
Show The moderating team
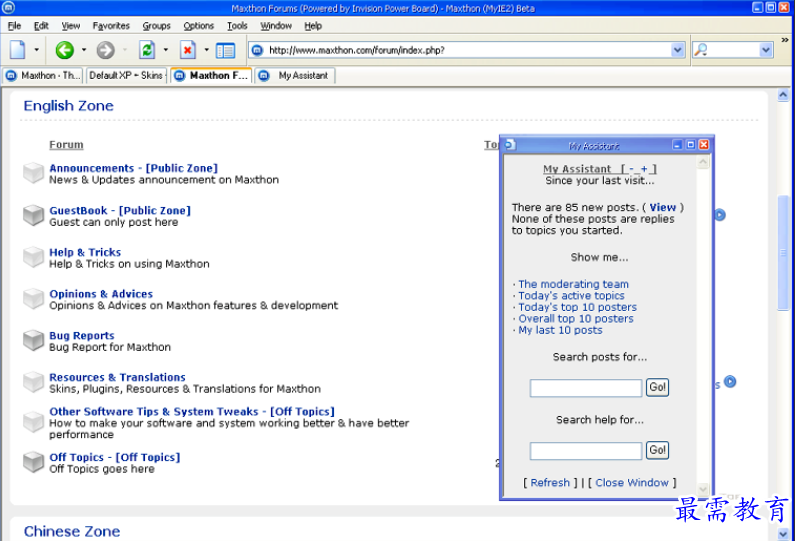point(573,284)
